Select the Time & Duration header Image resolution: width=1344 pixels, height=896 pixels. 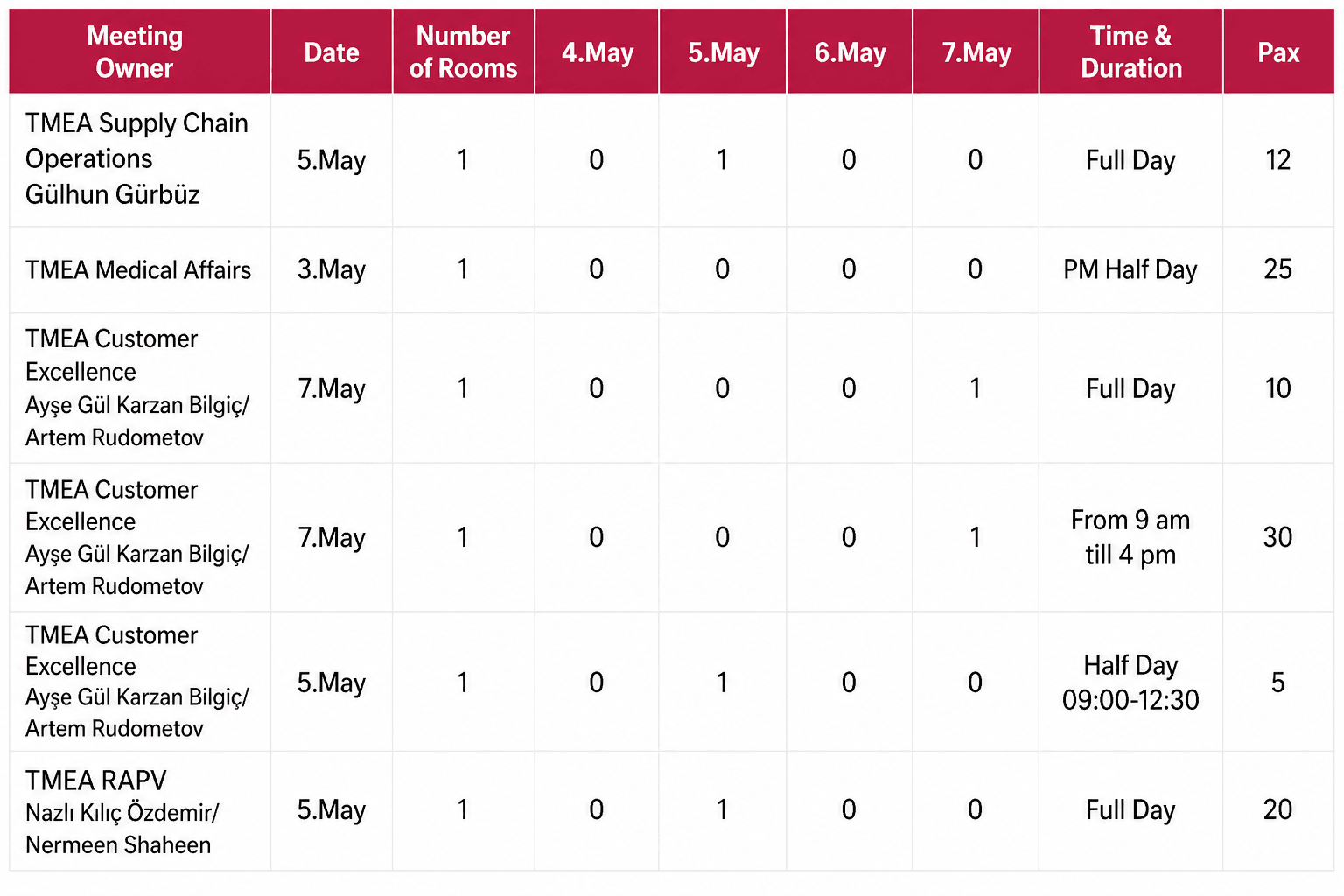pyautogui.click(x=1130, y=52)
